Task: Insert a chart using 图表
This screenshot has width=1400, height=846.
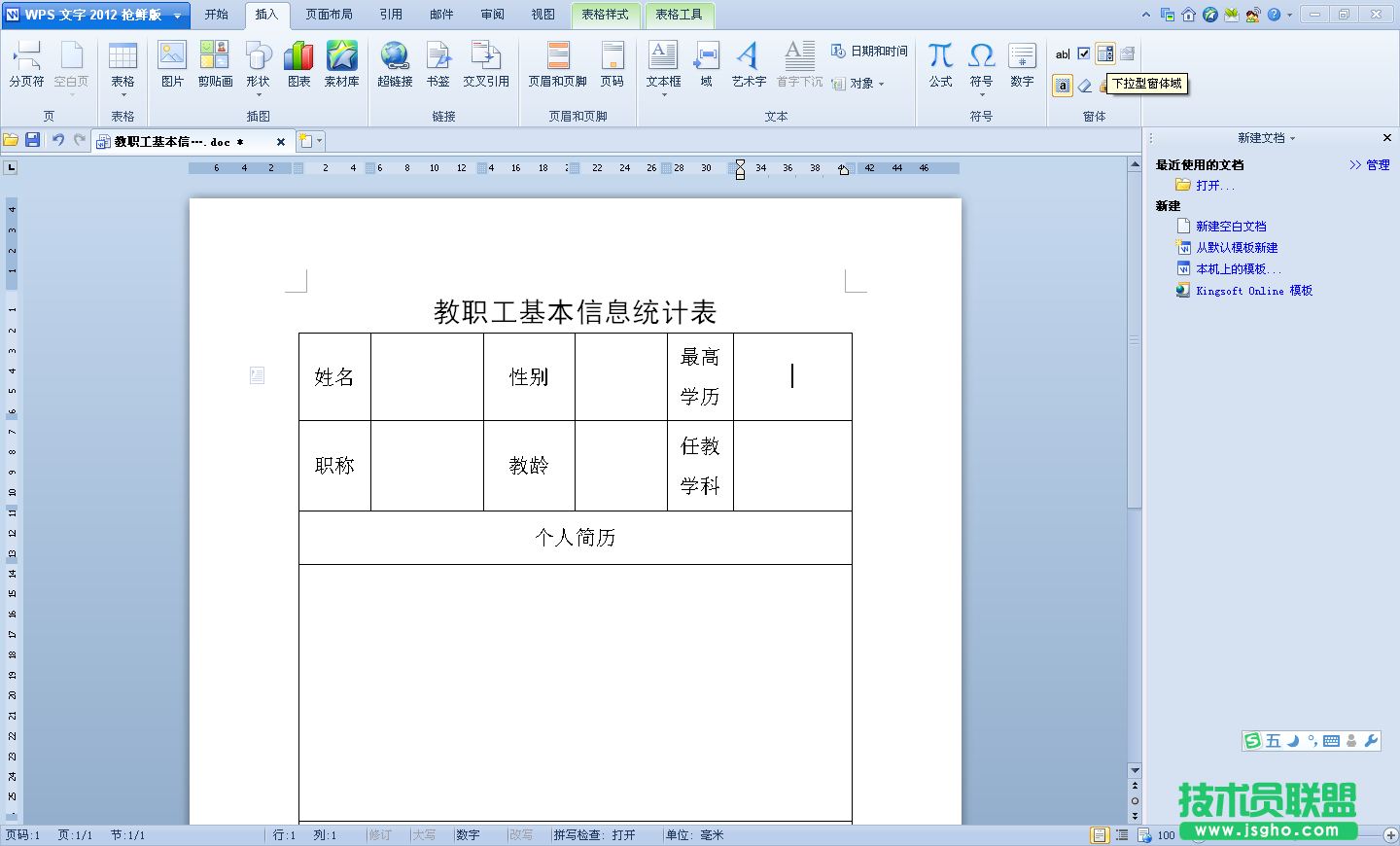Action: 298,64
